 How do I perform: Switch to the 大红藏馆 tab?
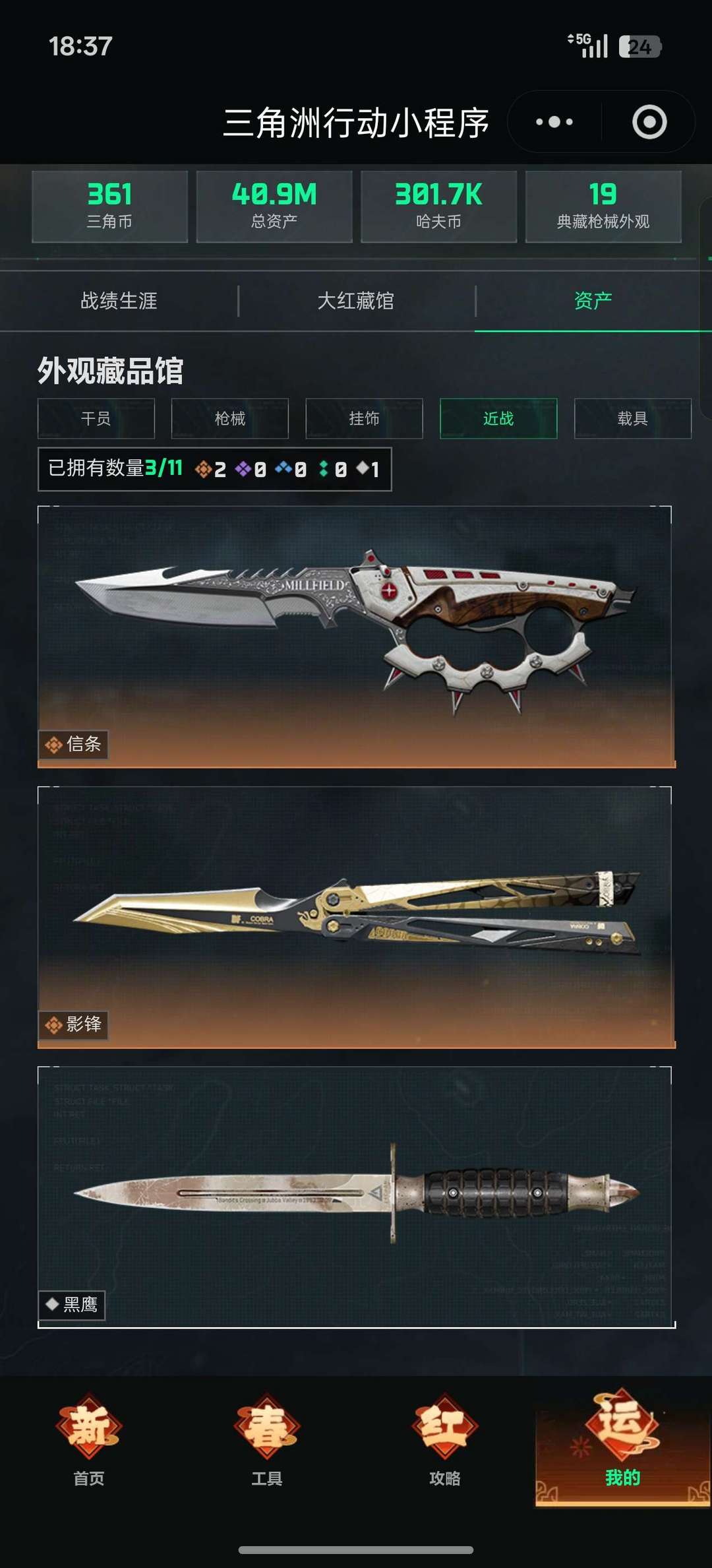click(x=356, y=301)
